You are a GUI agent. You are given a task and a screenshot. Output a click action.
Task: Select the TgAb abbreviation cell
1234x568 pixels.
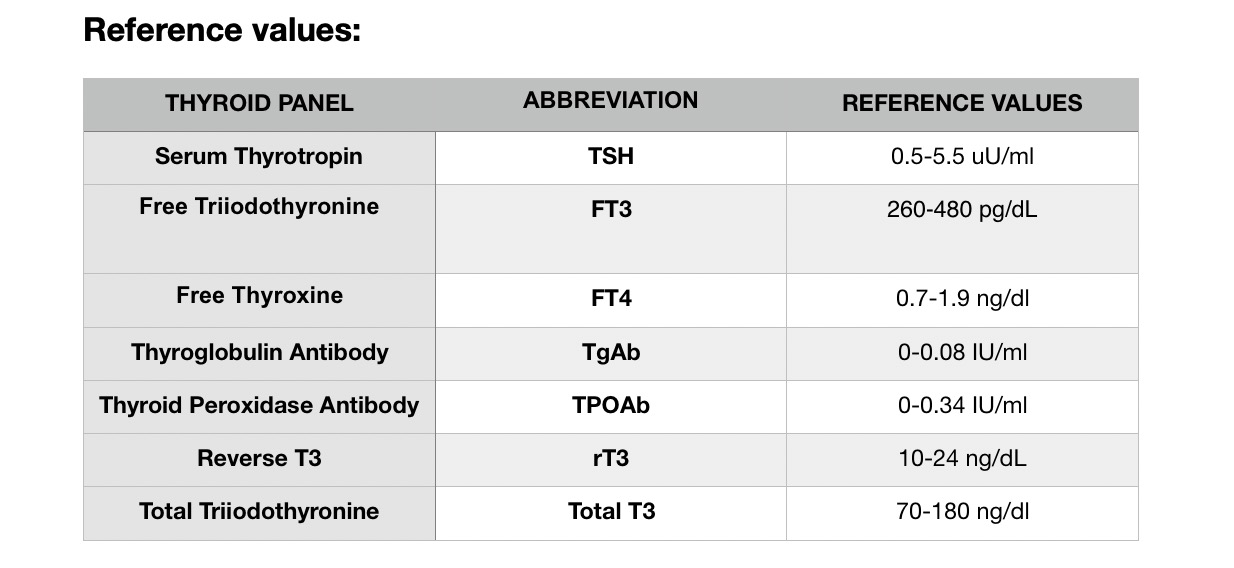610,352
